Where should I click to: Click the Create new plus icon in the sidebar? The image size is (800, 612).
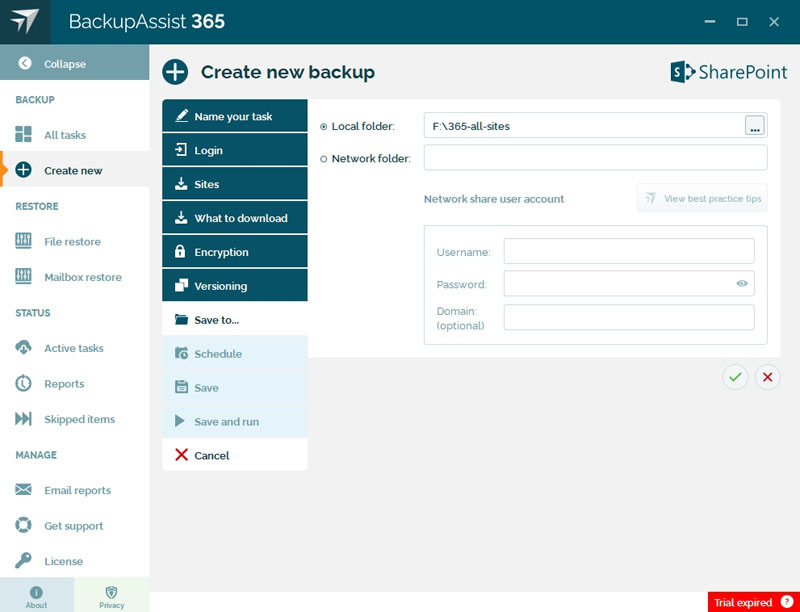click(x=23, y=169)
